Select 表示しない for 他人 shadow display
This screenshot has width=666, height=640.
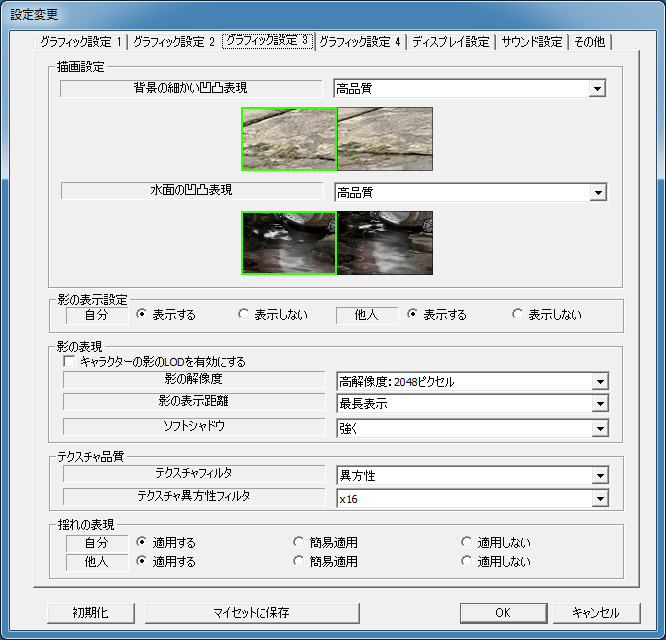[517, 315]
